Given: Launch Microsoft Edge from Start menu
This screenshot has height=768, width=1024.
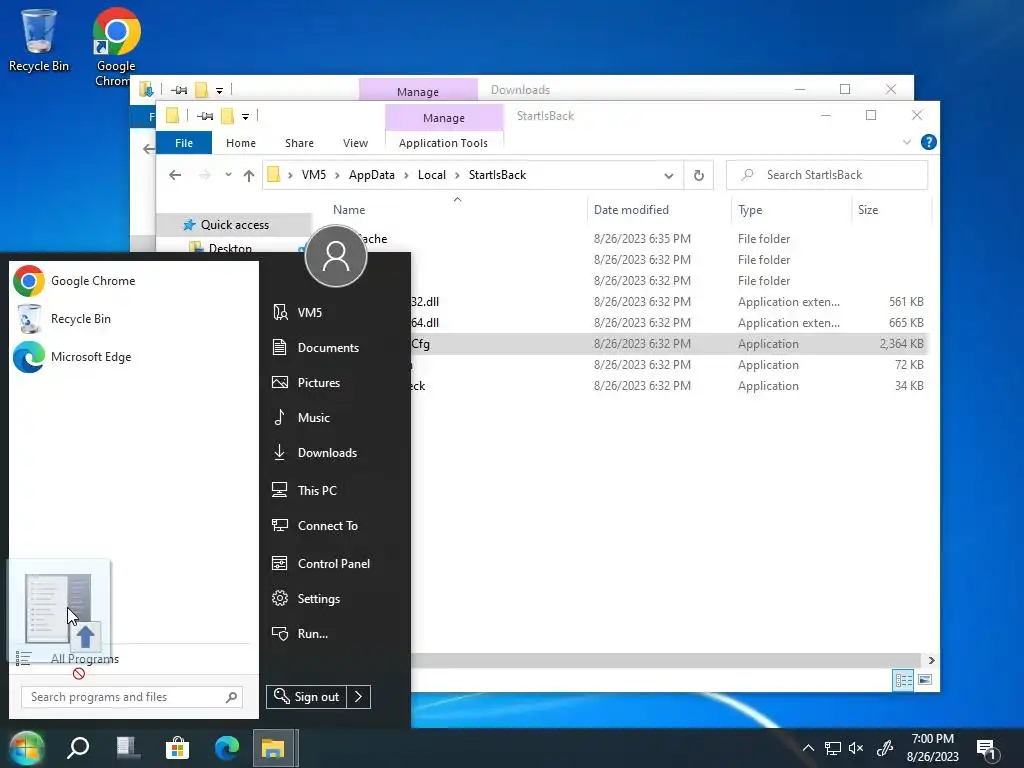Looking at the screenshot, I should click(72, 357).
